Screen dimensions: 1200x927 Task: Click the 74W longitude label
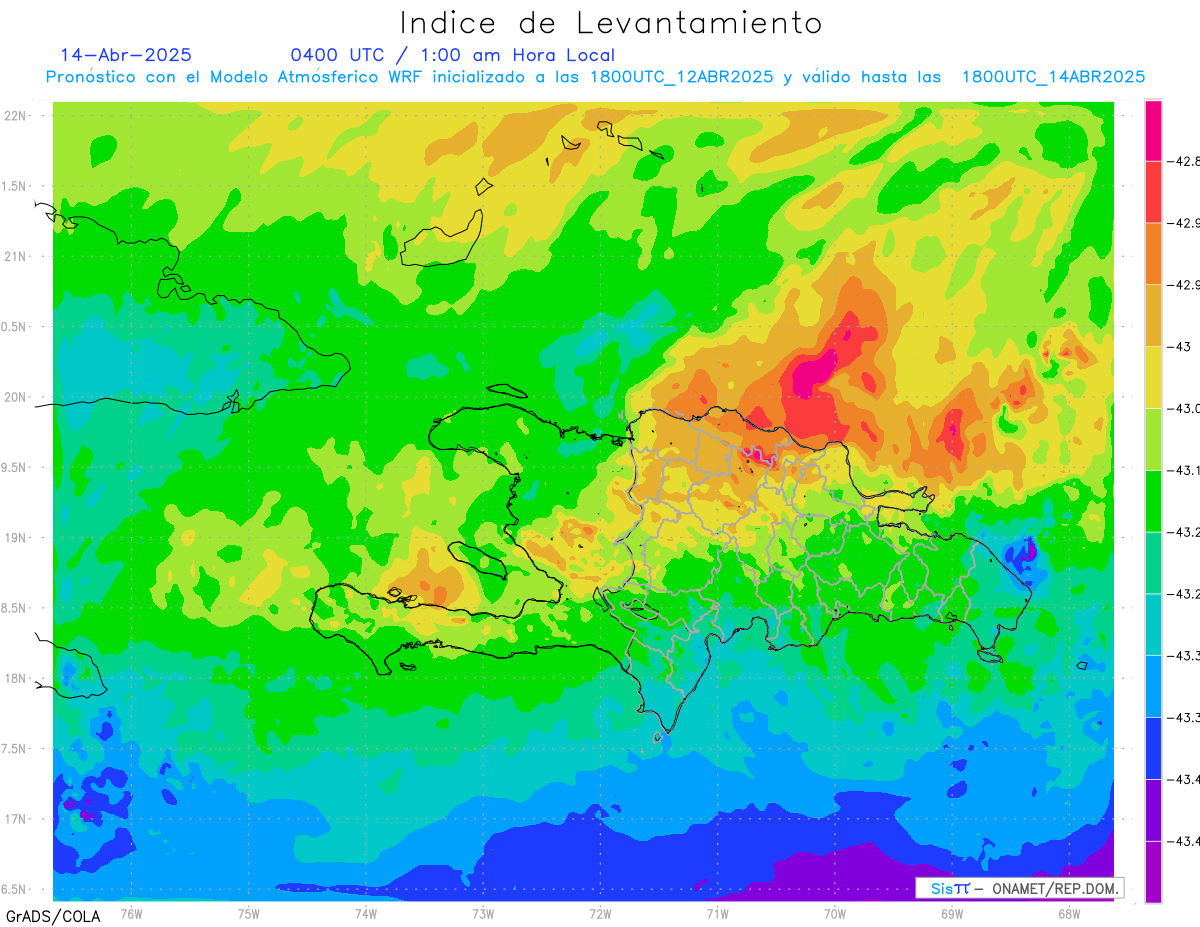click(x=366, y=914)
